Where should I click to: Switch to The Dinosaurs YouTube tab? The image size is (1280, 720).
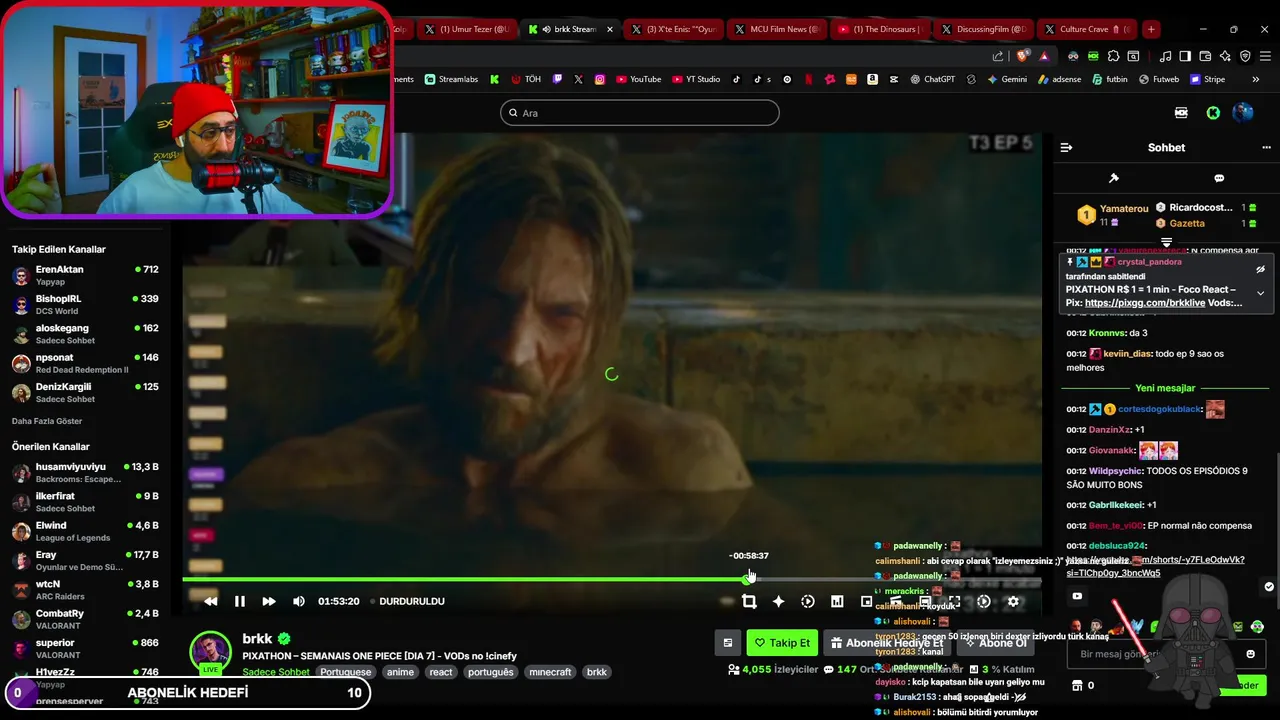[880, 29]
